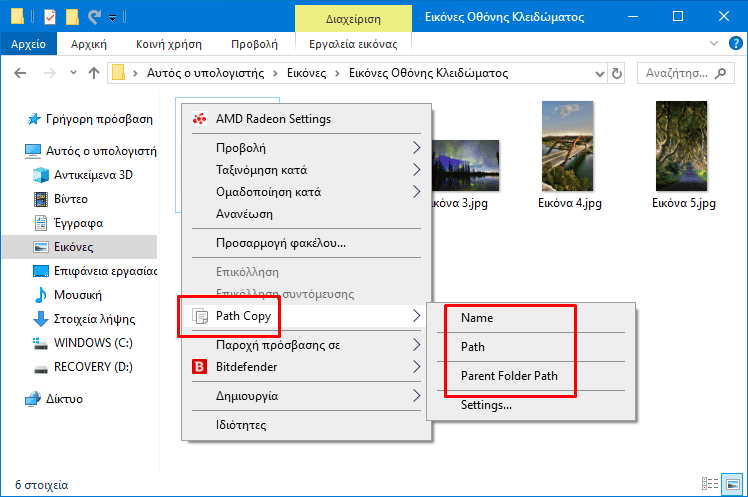The height and width of the screenshot is (497, 748).
Task: Open Settings... in Path Copy submenu
Action: tap(486, 405)
